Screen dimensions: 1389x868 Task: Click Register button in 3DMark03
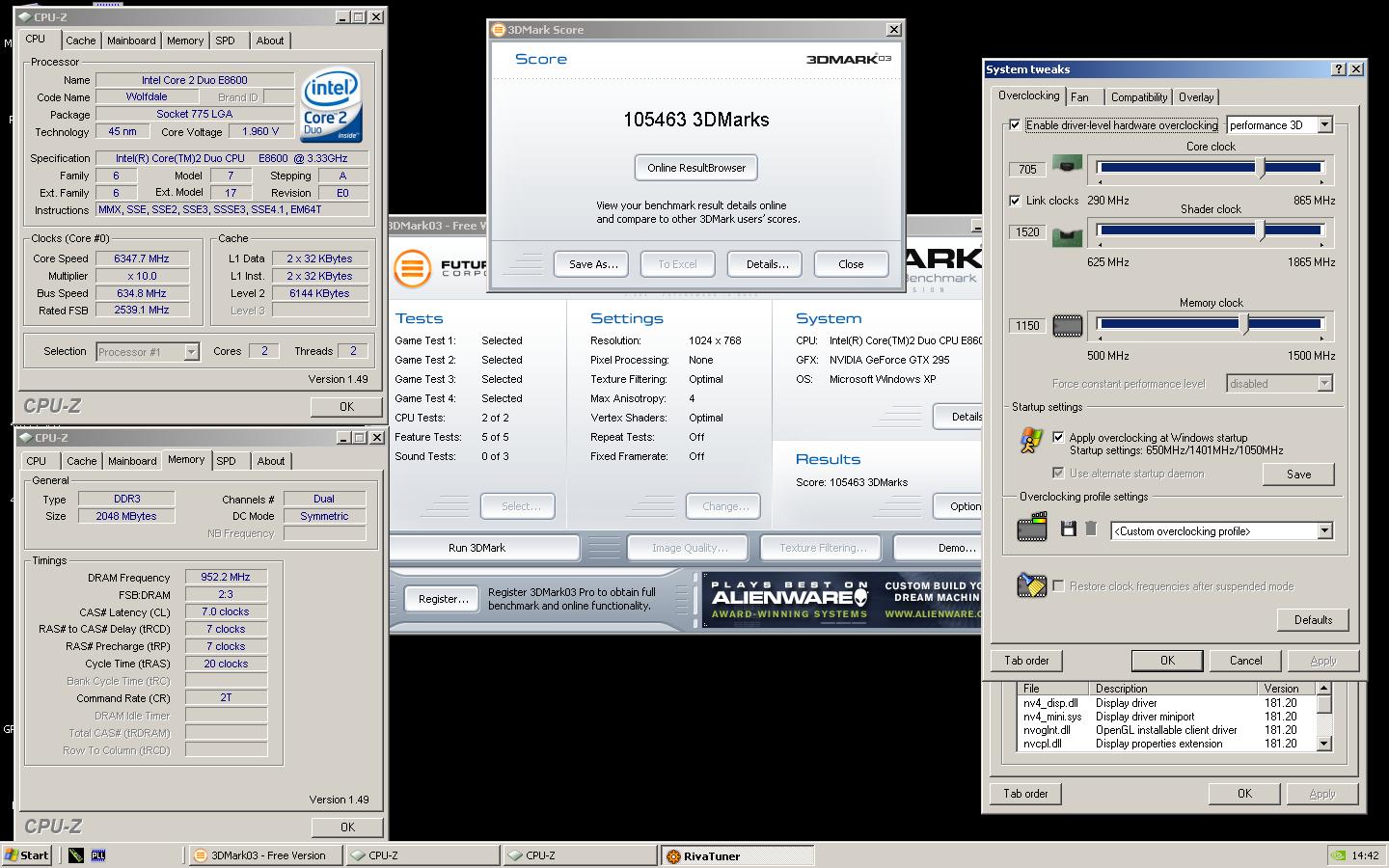[x=443, y=599]
